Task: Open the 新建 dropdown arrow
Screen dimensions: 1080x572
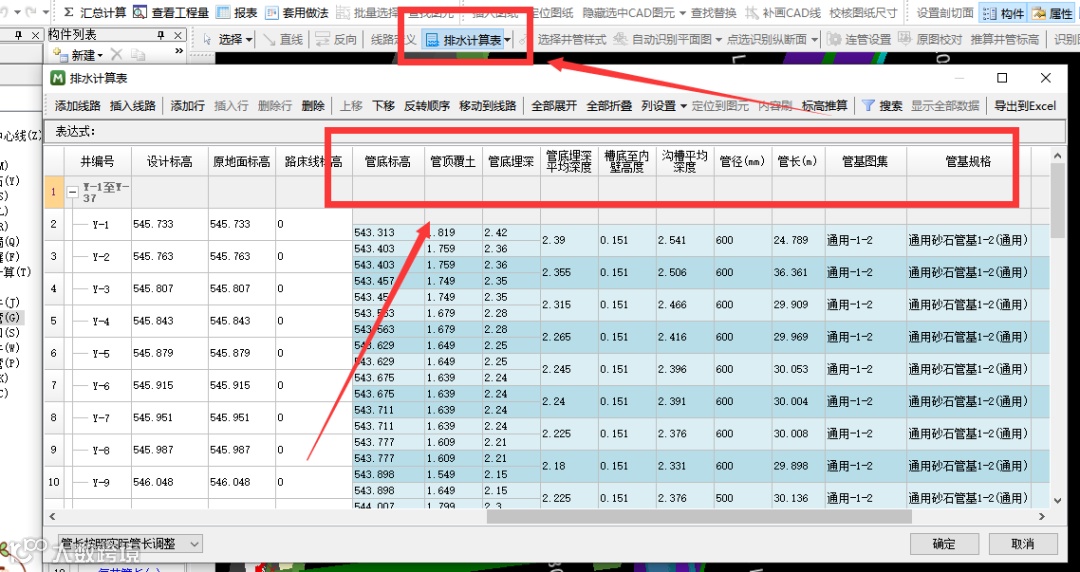Action: tap(101, 55)
